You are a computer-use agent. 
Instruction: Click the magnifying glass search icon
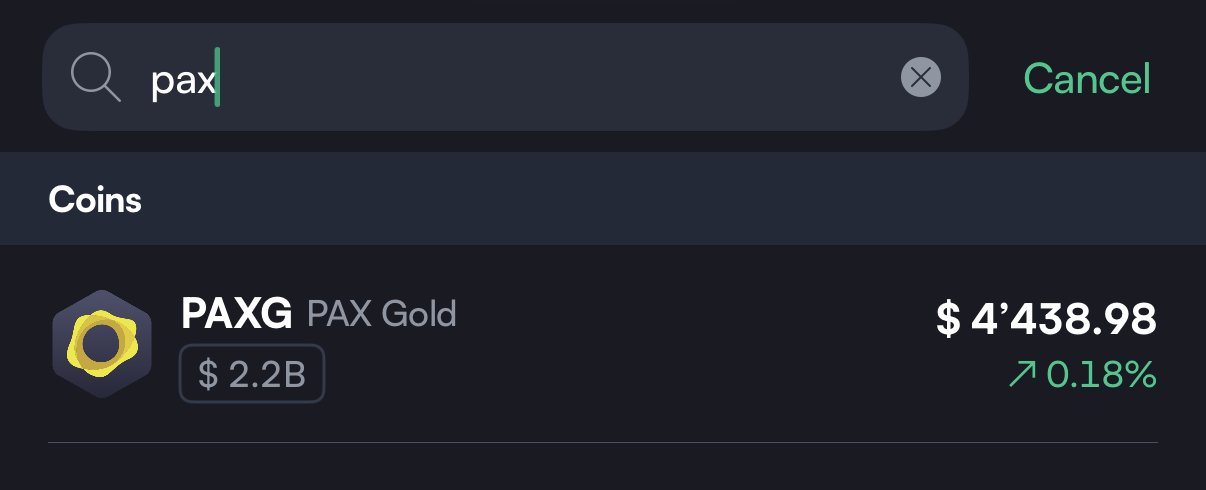pyautogui.click(x=96, y=77)
